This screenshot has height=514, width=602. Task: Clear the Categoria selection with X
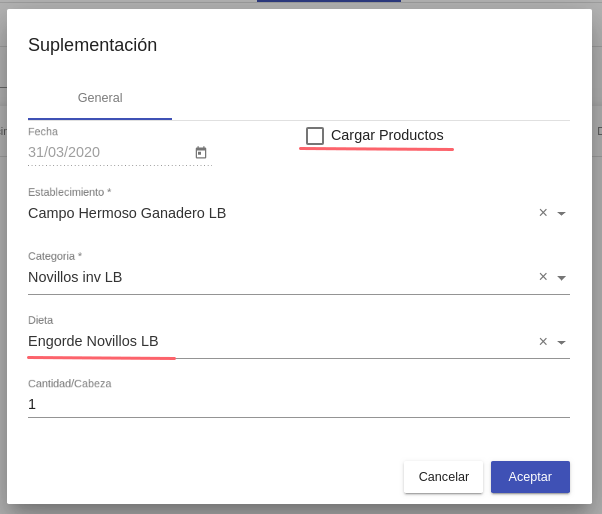pos(543,277)
